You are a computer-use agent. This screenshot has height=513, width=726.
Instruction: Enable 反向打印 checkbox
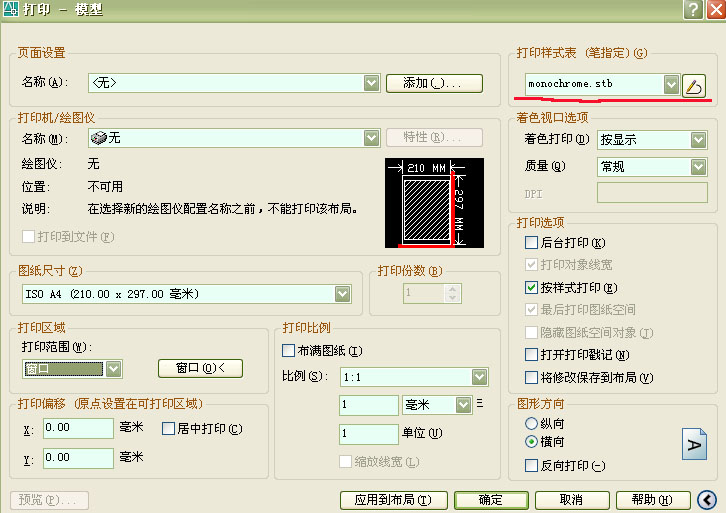(x=531, y=465)
